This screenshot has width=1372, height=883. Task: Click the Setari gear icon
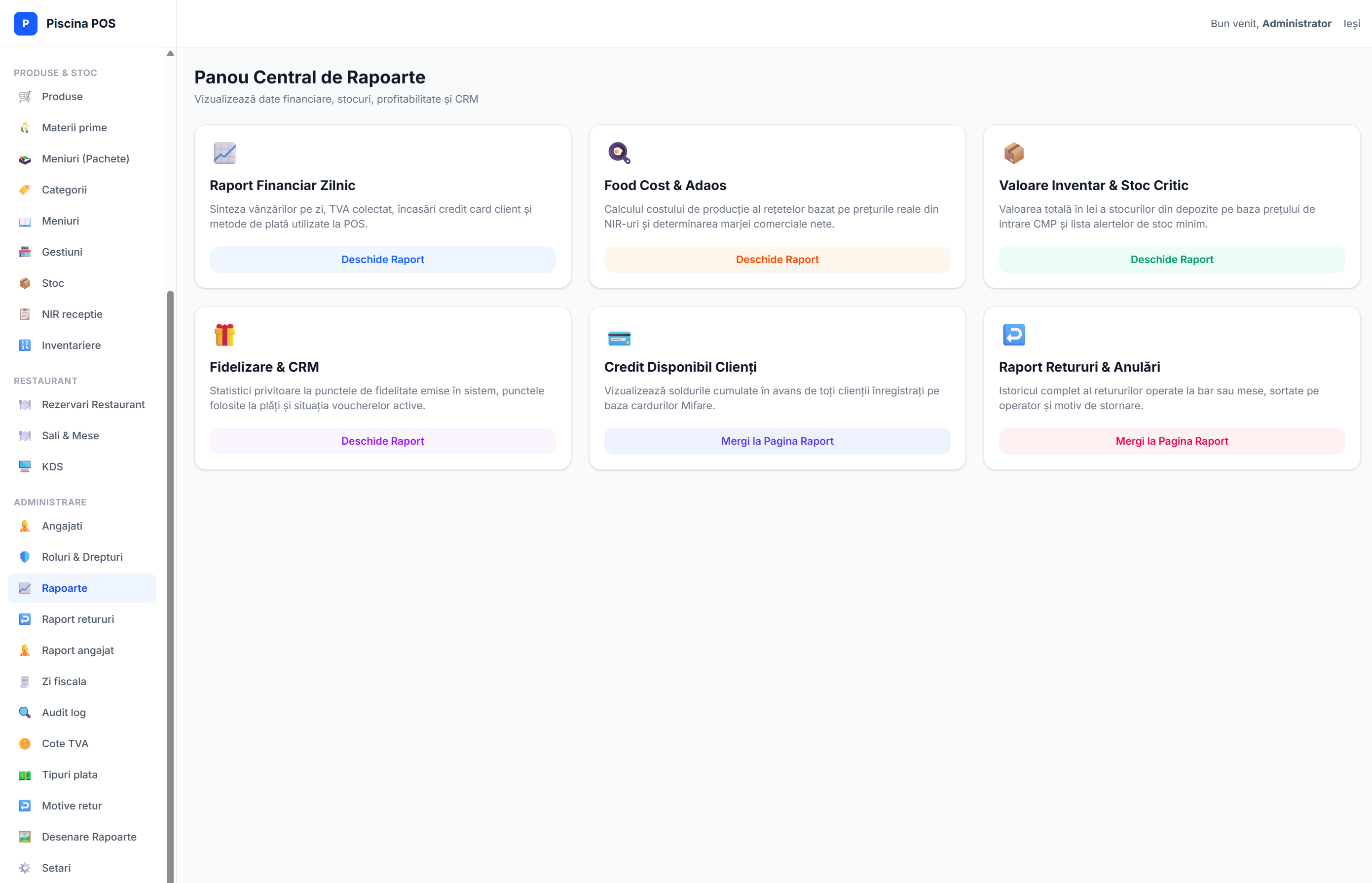pos(25,868)
